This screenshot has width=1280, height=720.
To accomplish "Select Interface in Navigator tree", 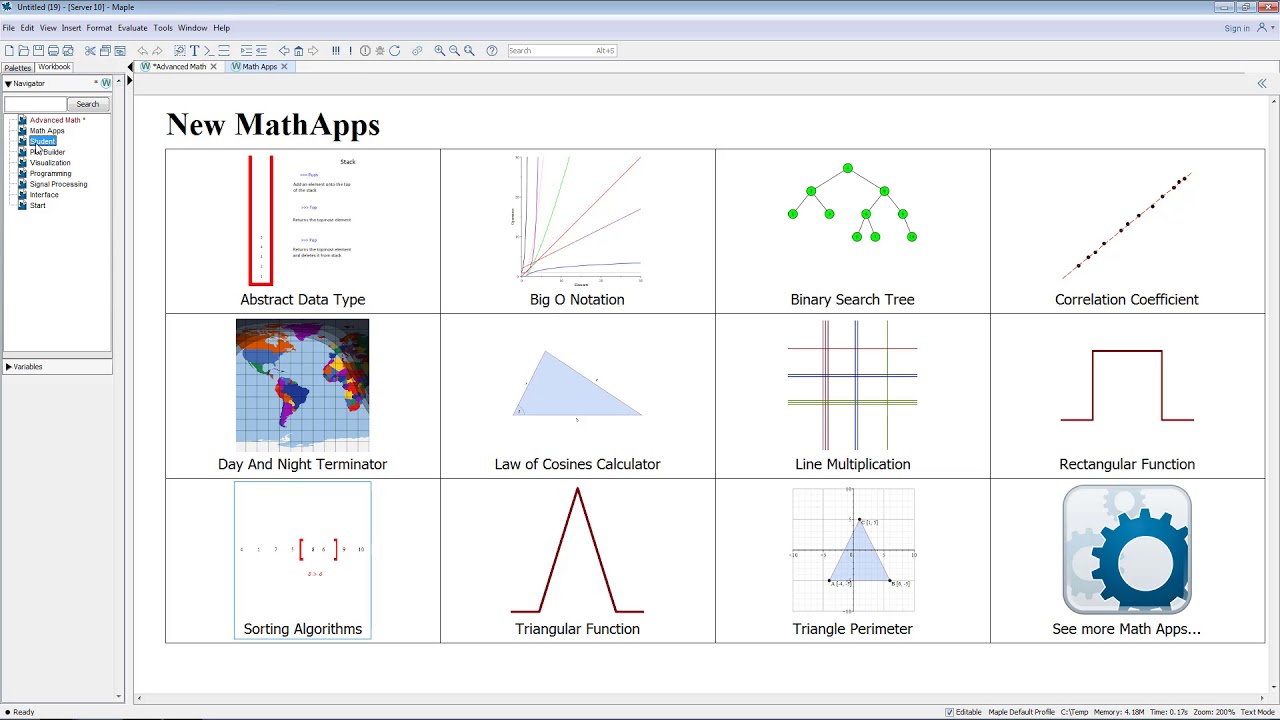I will pyautogui.click(x=44, y=195).
